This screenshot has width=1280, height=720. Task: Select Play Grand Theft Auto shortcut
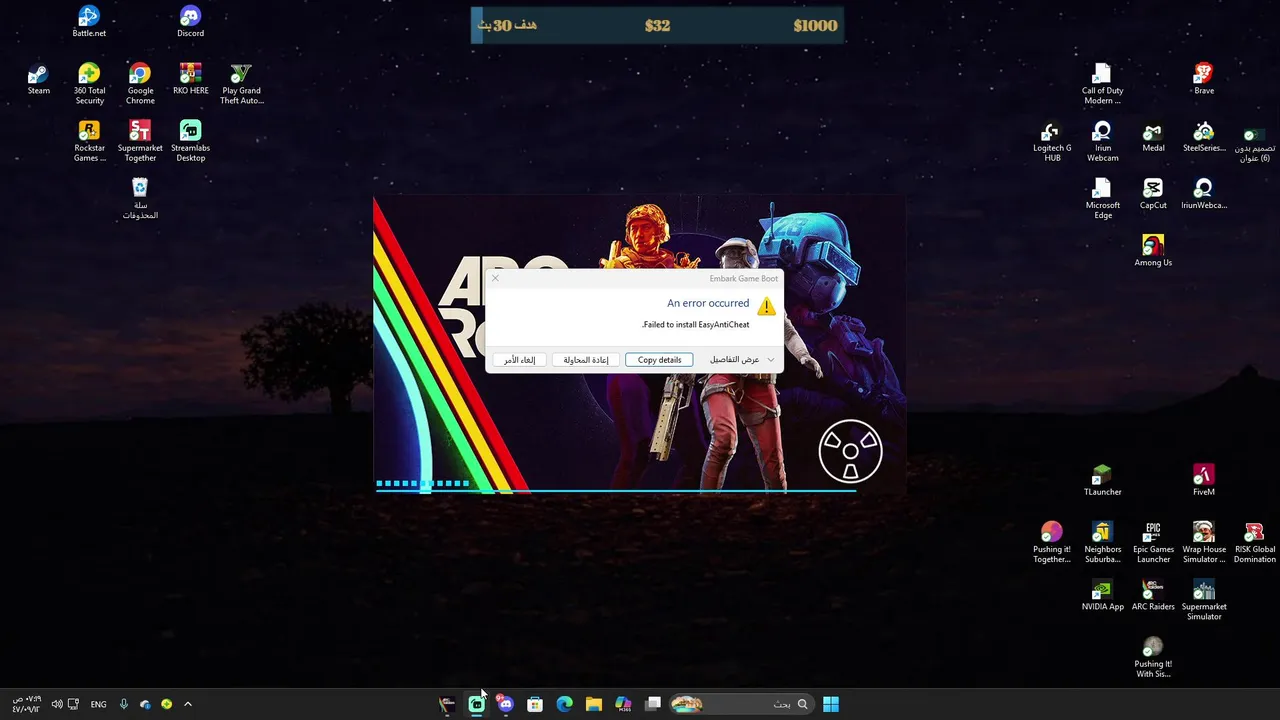click(241, 84)
